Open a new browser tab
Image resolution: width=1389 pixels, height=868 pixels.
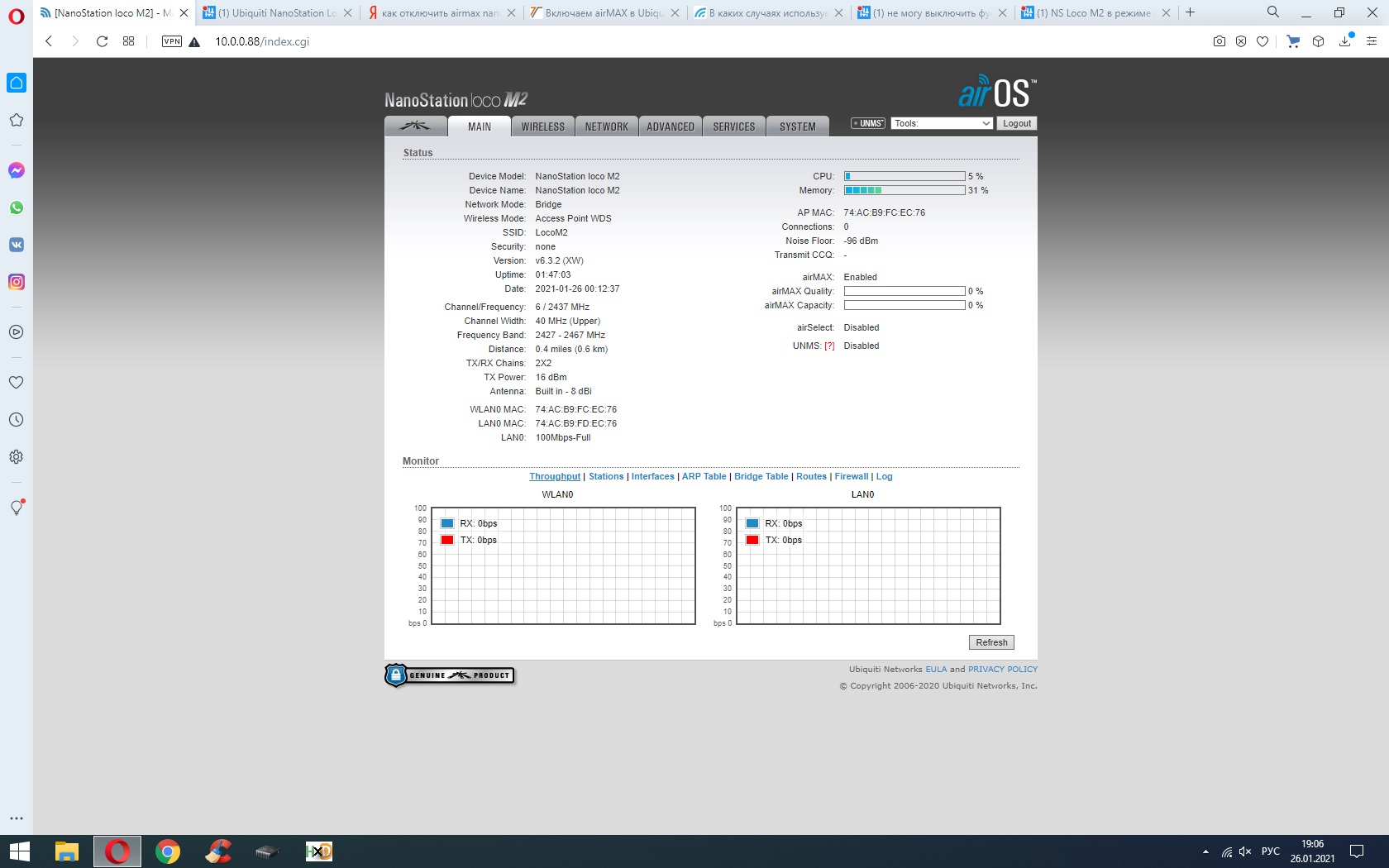[1191, 12]
